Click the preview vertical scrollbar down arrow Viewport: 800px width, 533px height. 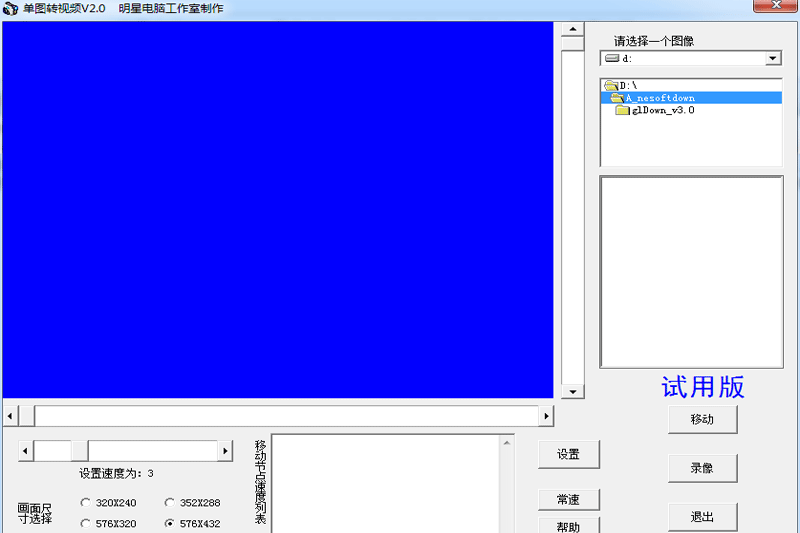pos(572,391)
